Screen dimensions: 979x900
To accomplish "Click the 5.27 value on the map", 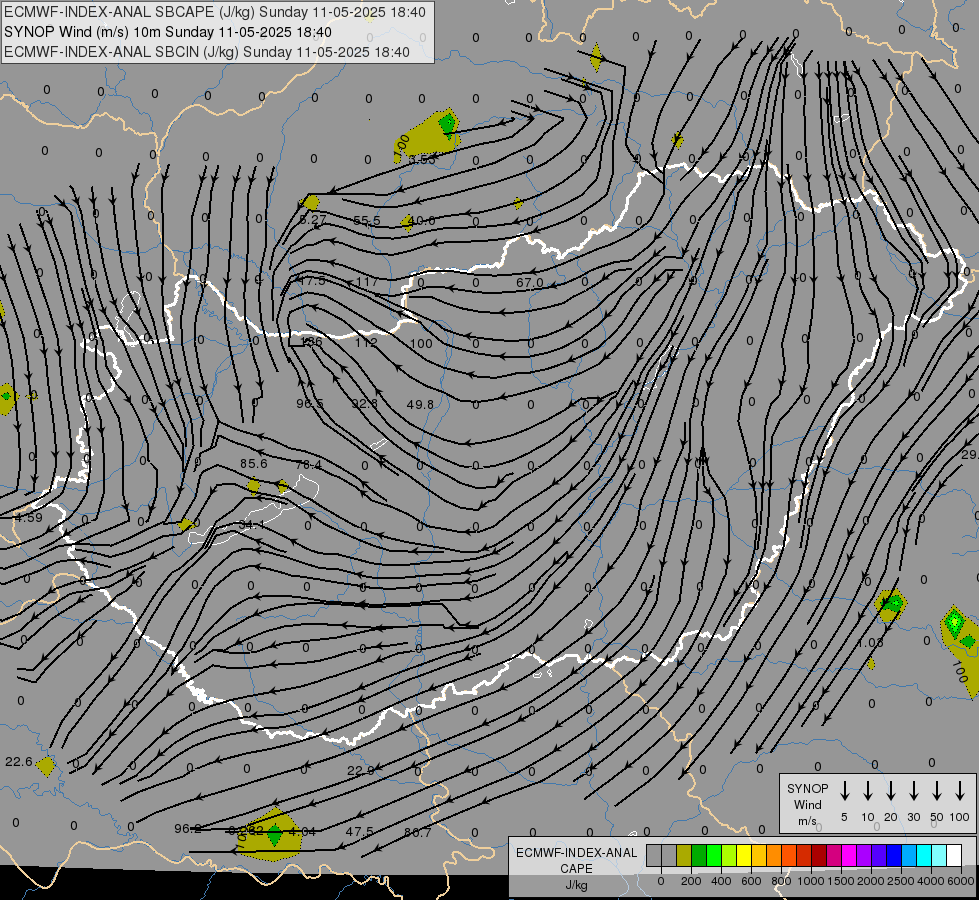I will pyautogui.click(x=313, y=220).
